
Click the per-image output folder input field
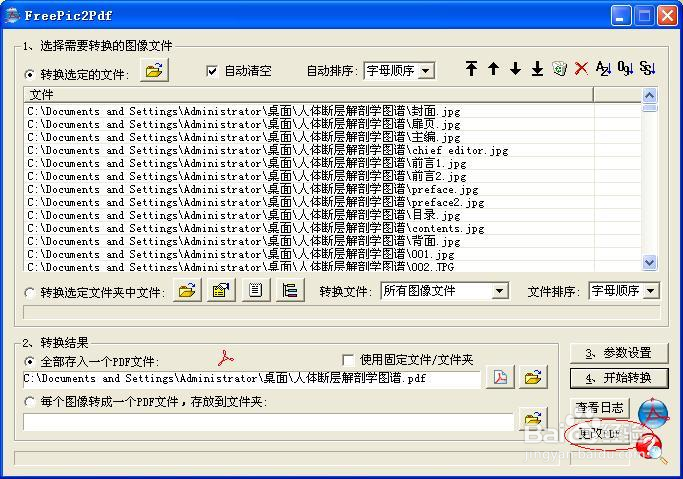(268, 422)
